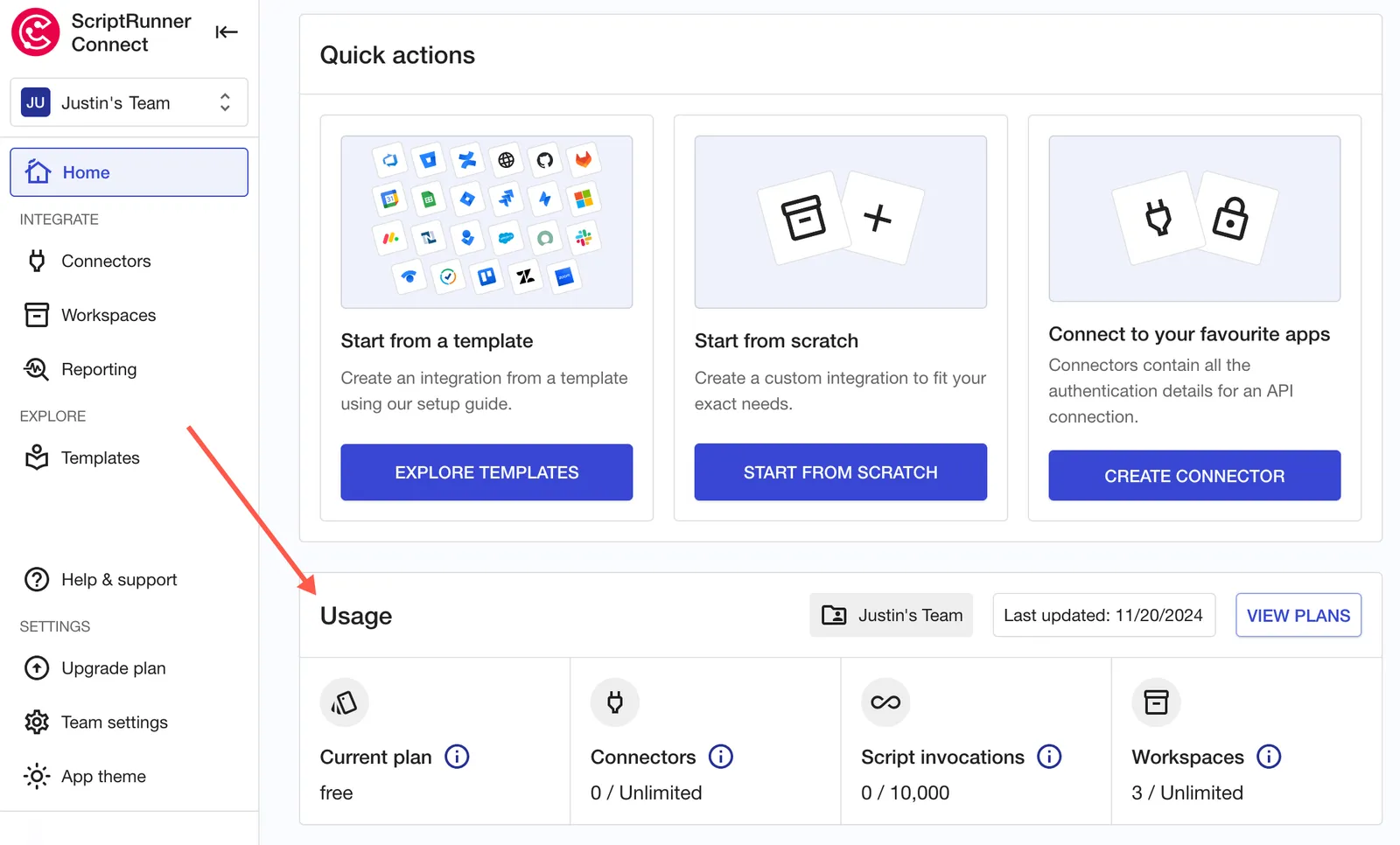Viewport: 1400px width, 845px height.
Task: Open Templates in the sidebar
Action: point(129,457)
